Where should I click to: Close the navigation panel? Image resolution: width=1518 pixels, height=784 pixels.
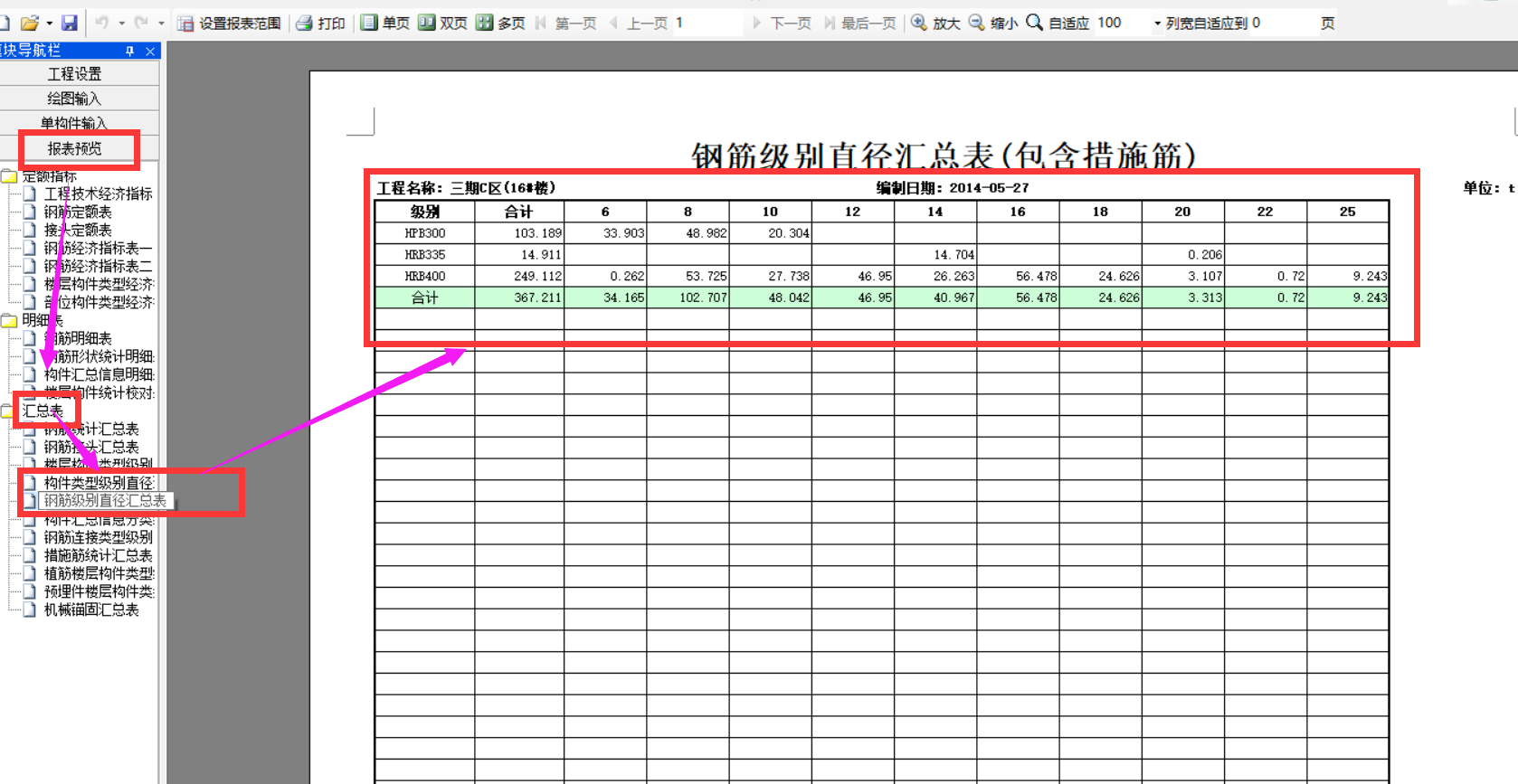(x=150, y=51)
